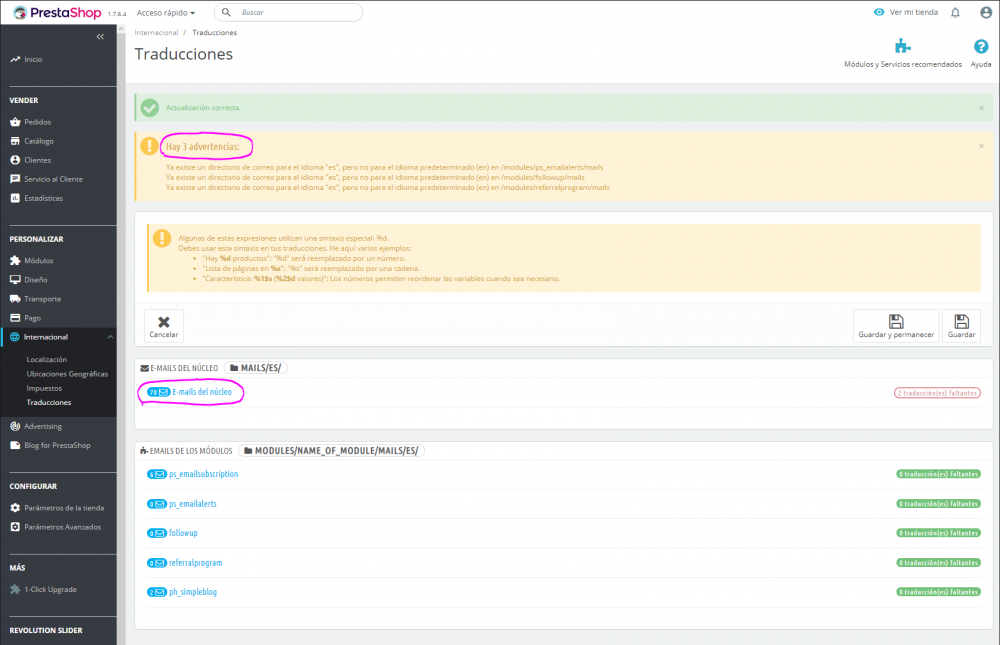This screenshot has width=1000, height=645.
Task: Click faltantes badge in ps_emailsubscription row
Action: click(938, 474)
